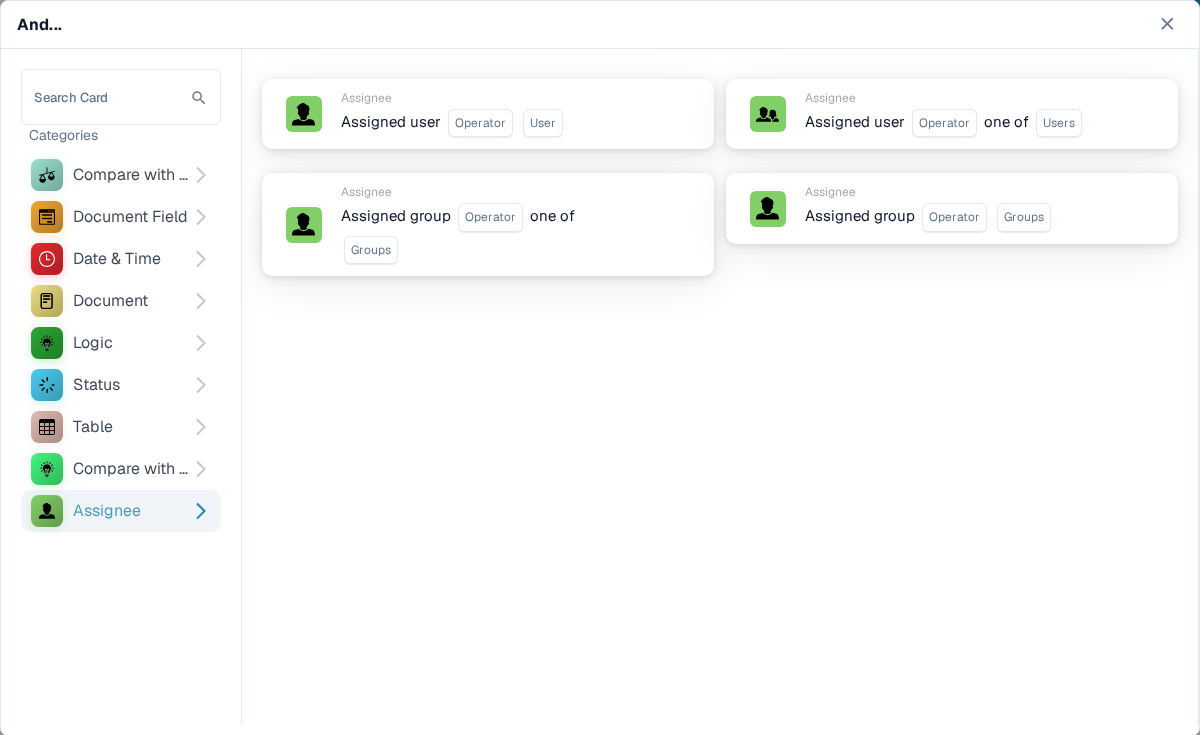Click the blue chevron next to Assignee
This screenshot has width=1200, height=735.
pyautogui.click(x=200, y=511)
